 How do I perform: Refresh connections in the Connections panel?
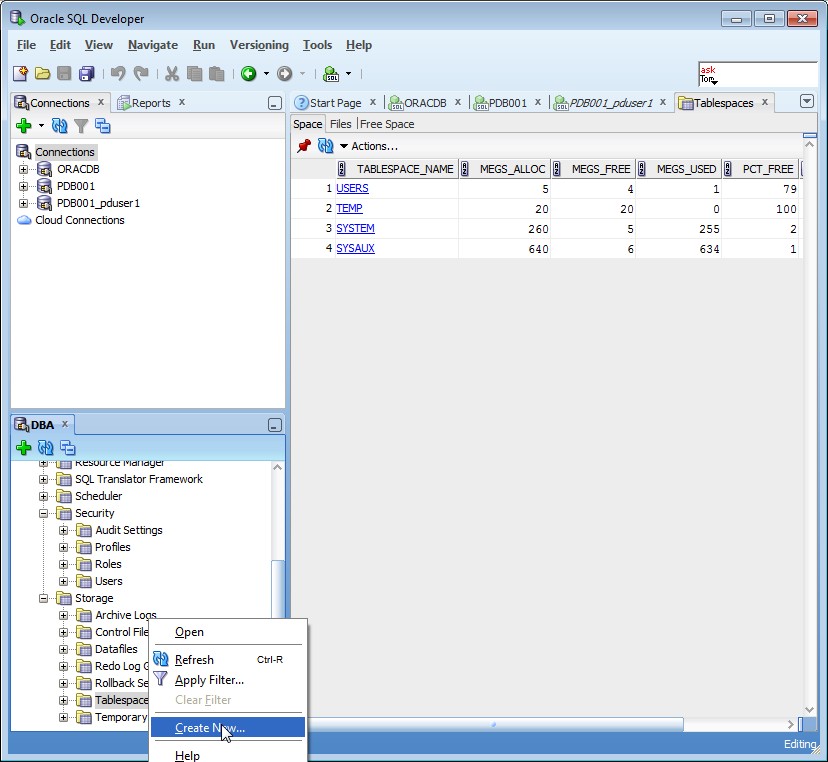click(60, 126)
